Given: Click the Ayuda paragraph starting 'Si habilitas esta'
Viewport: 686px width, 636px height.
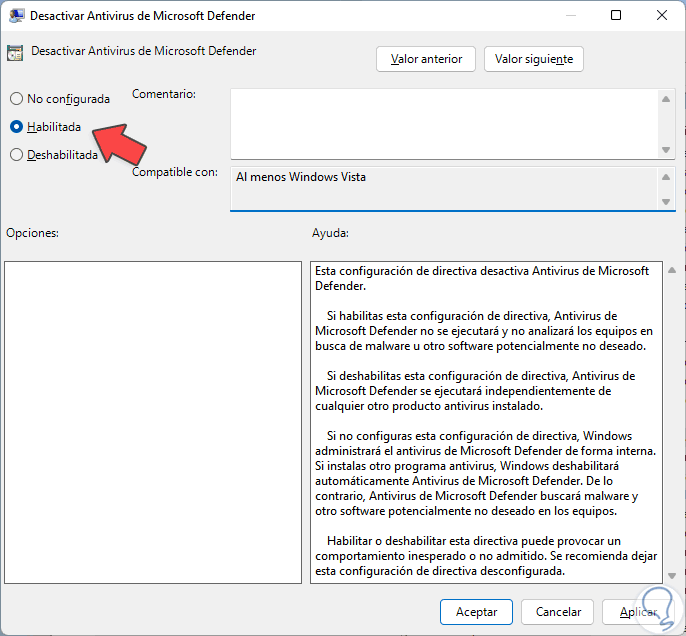Looking at the screenshot, I should [484, 331].
